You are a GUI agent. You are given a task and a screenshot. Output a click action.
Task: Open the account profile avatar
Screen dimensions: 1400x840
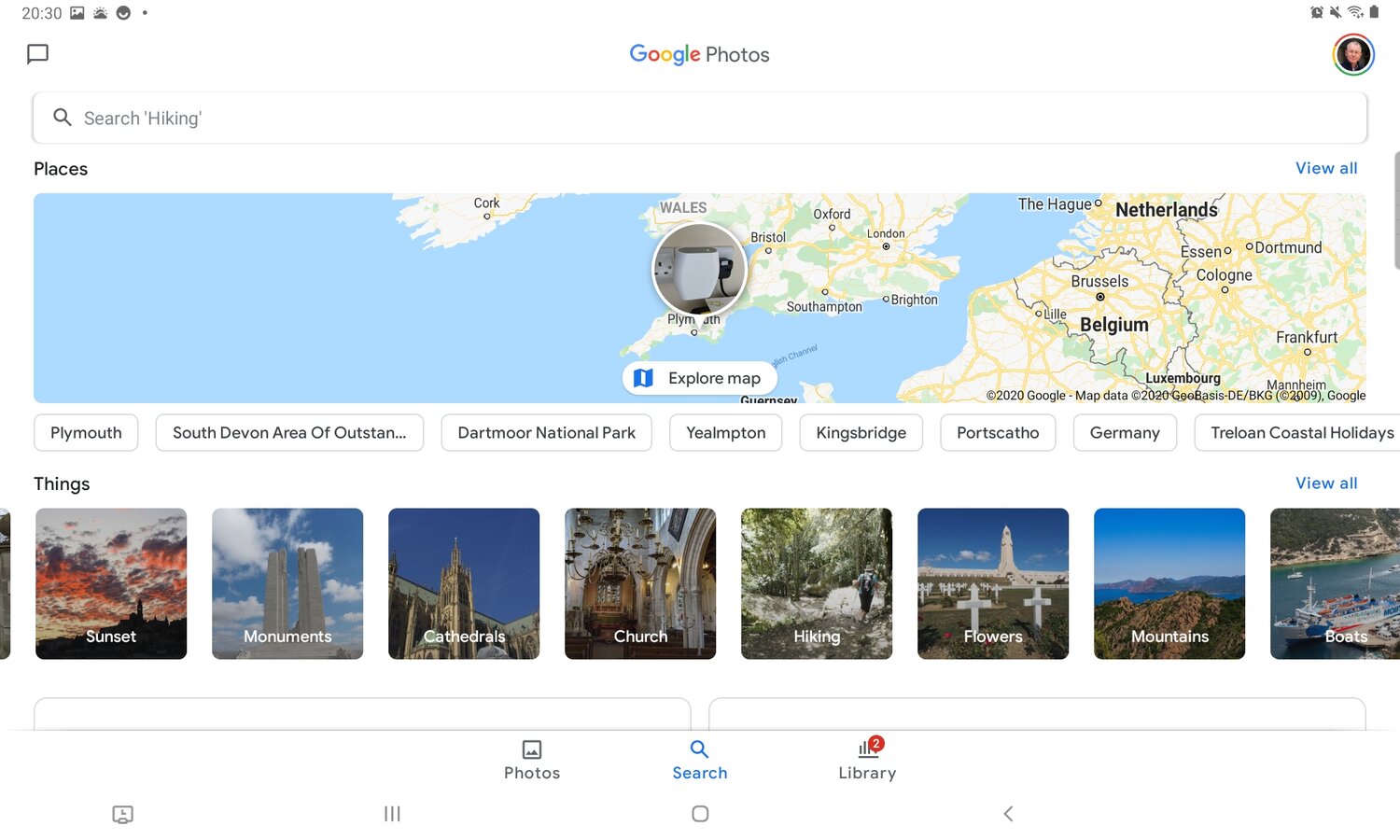point(1352,54)
